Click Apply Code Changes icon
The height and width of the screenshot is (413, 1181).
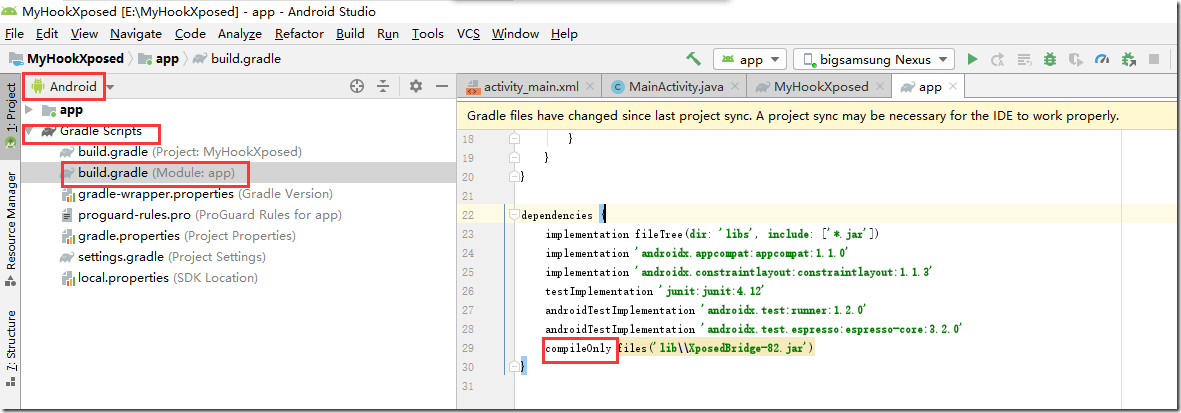(x=1024, y=59)
